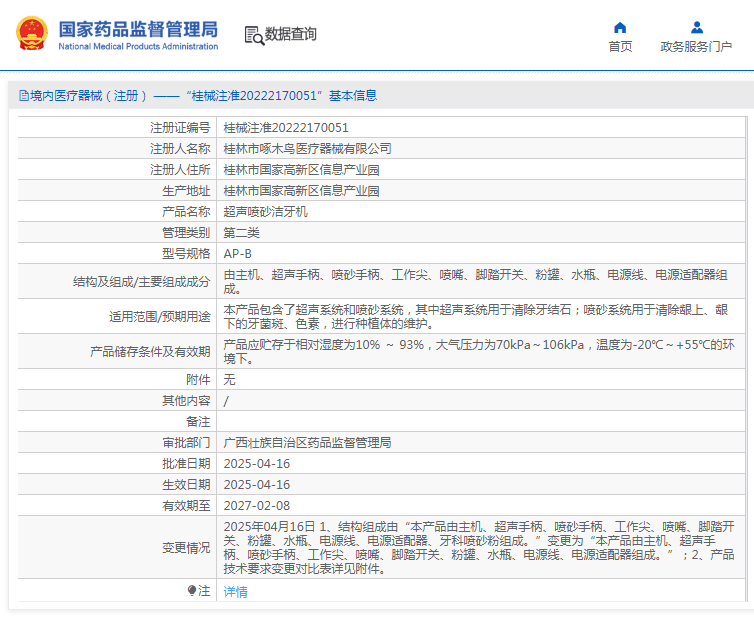The height and width of the screenshot is (619, 754).
Task: Click the 数据查询 document search icon
Action: pyautogui.click(x=253, y=34)
